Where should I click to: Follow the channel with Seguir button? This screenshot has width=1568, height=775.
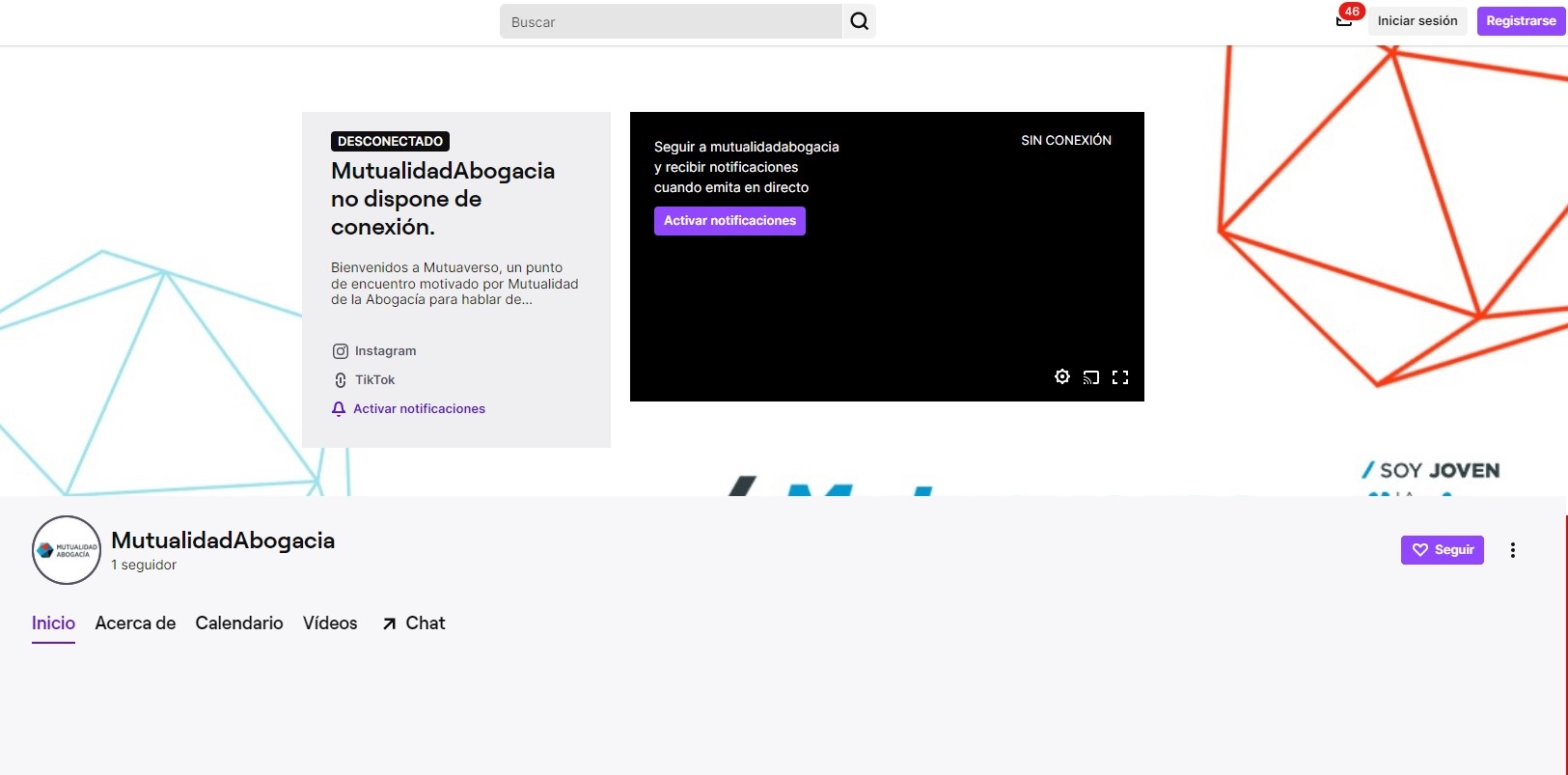(1442, 550)
